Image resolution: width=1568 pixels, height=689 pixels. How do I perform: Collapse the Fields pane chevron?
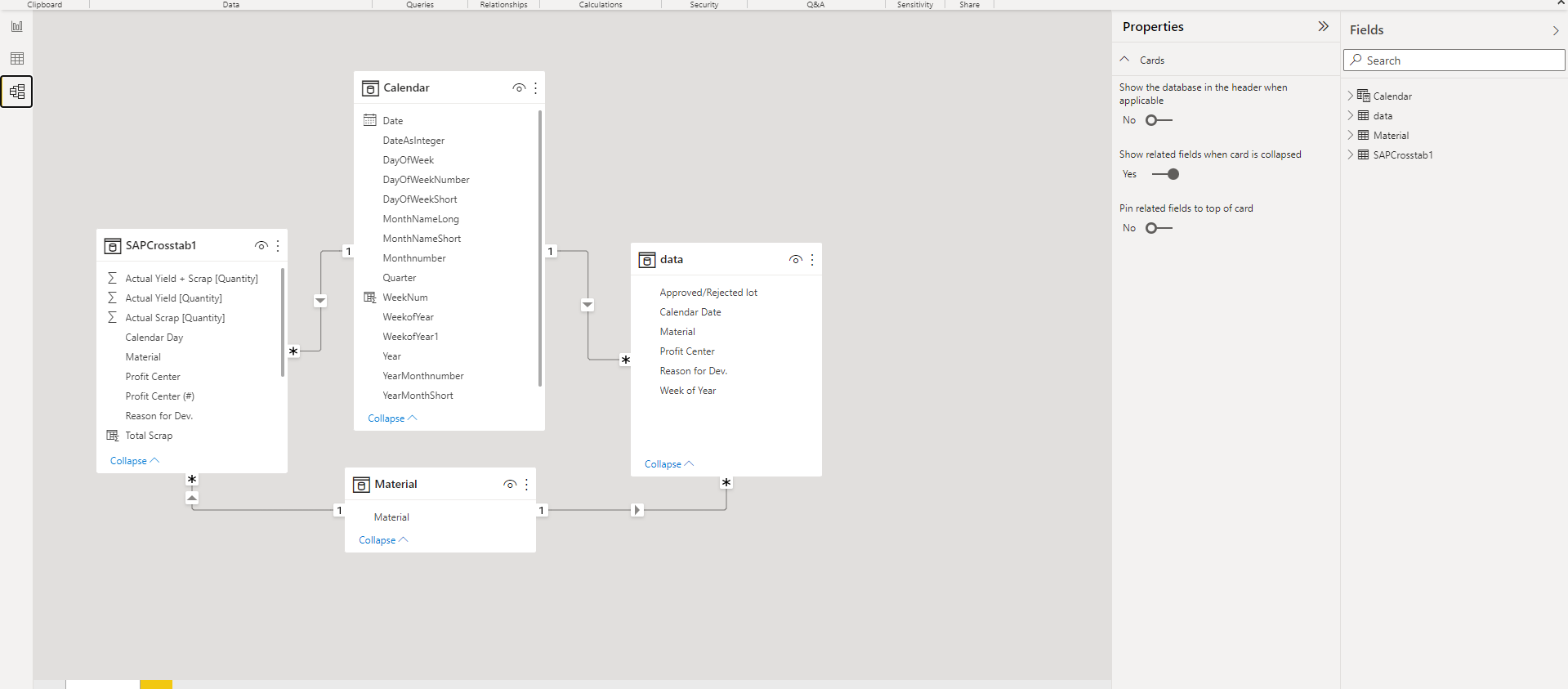click(1556, 30)
